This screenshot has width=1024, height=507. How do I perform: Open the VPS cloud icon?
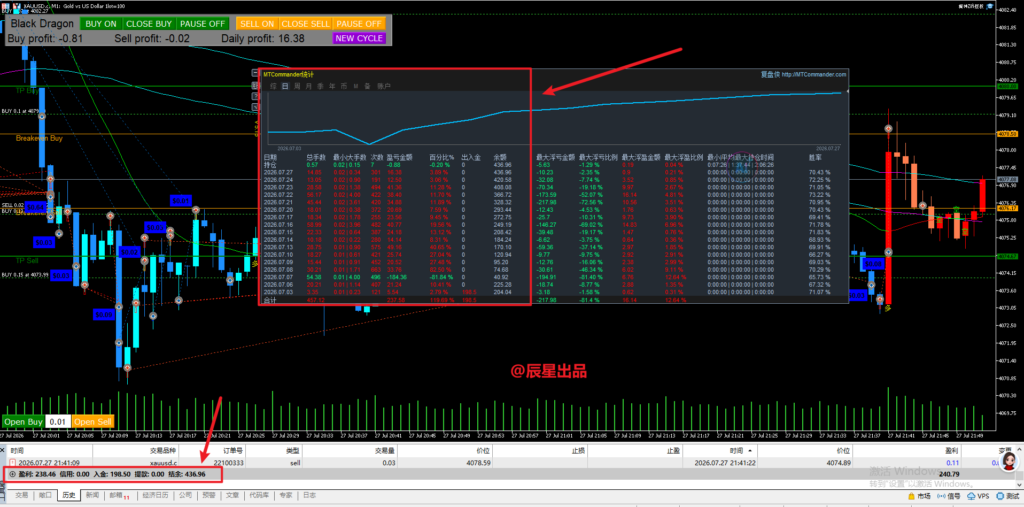pyautogui.click(x=980, y=497)
